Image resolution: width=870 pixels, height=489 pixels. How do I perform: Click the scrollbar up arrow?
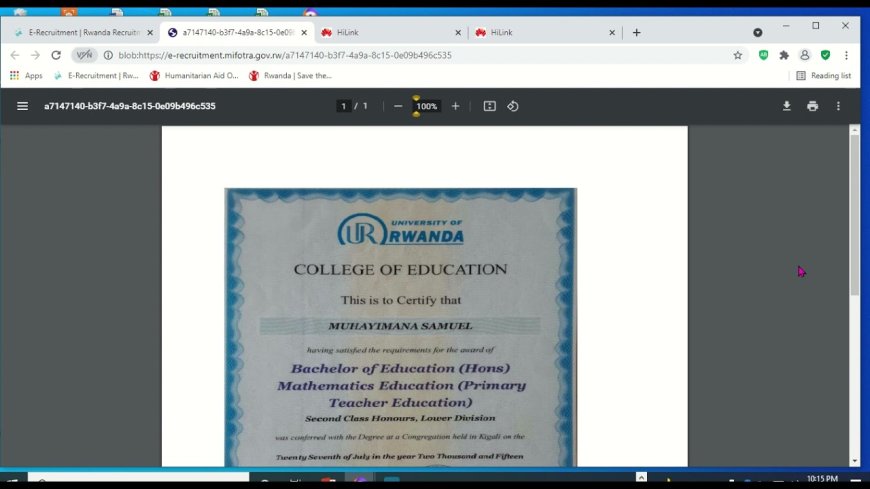click(854, 130)
